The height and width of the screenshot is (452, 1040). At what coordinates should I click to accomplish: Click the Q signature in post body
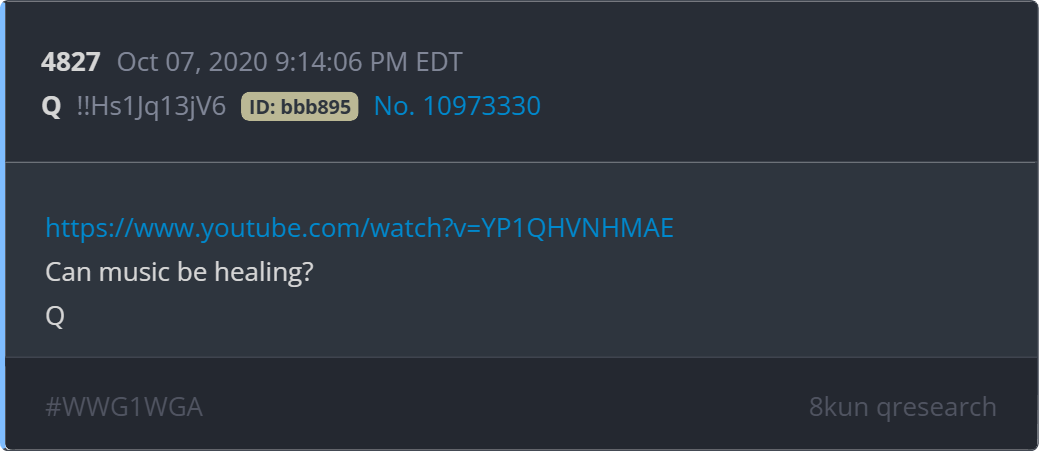point(55,317)
